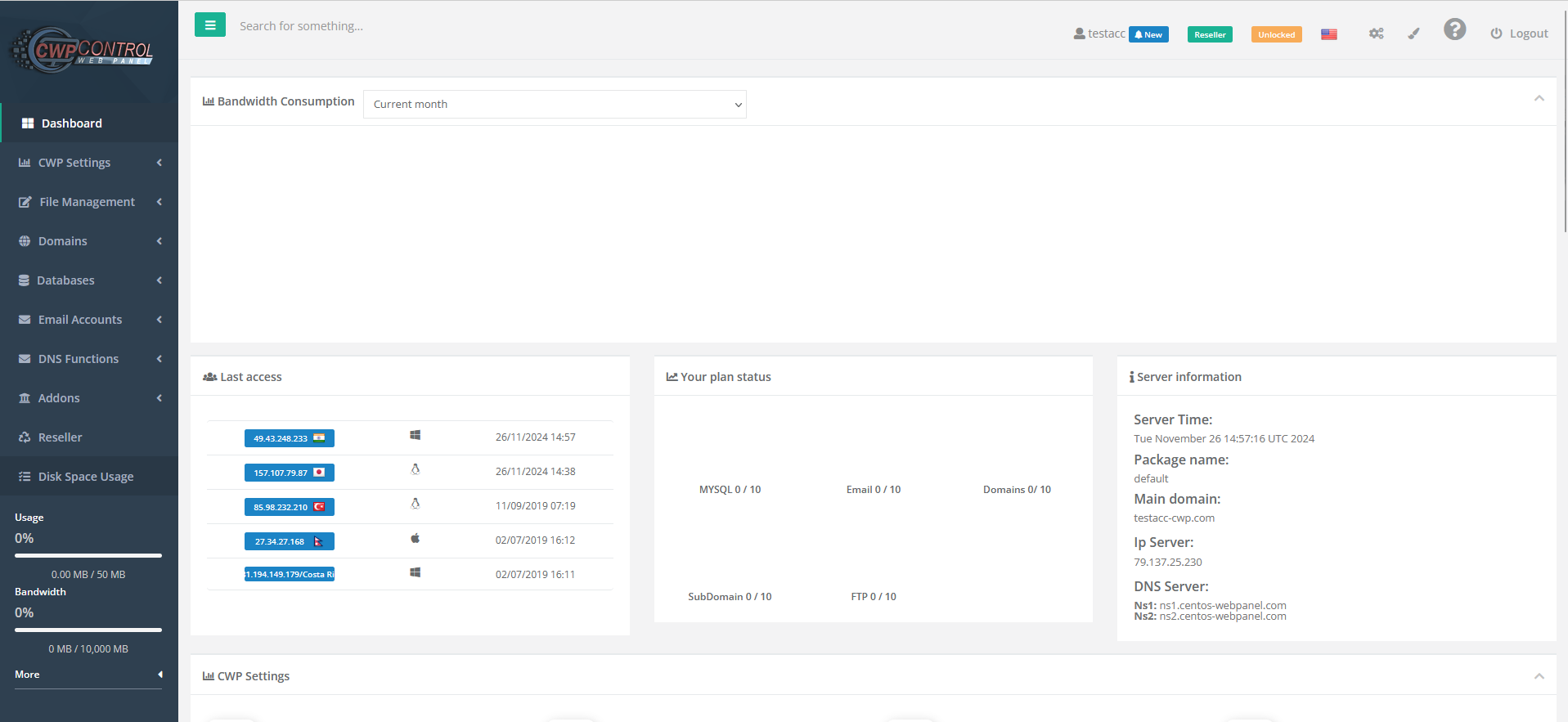
Task: Click the Apple icon in 27.34.27.168 row
Action: coord(416,538)
